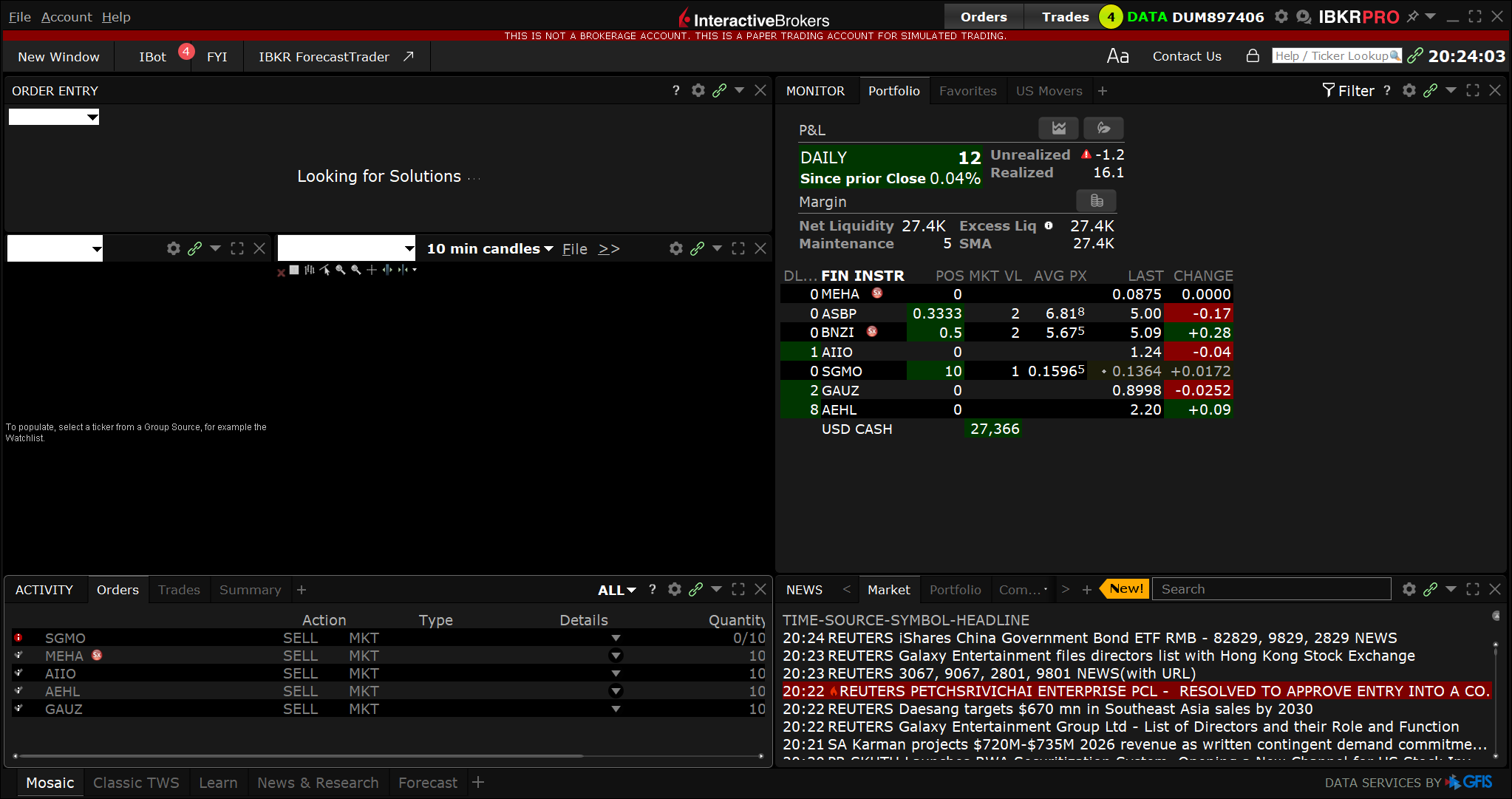This screenshot has height=799, width=1512.
Task: Lock the workspace with the padlock icon
Action: pos(1253,55)
